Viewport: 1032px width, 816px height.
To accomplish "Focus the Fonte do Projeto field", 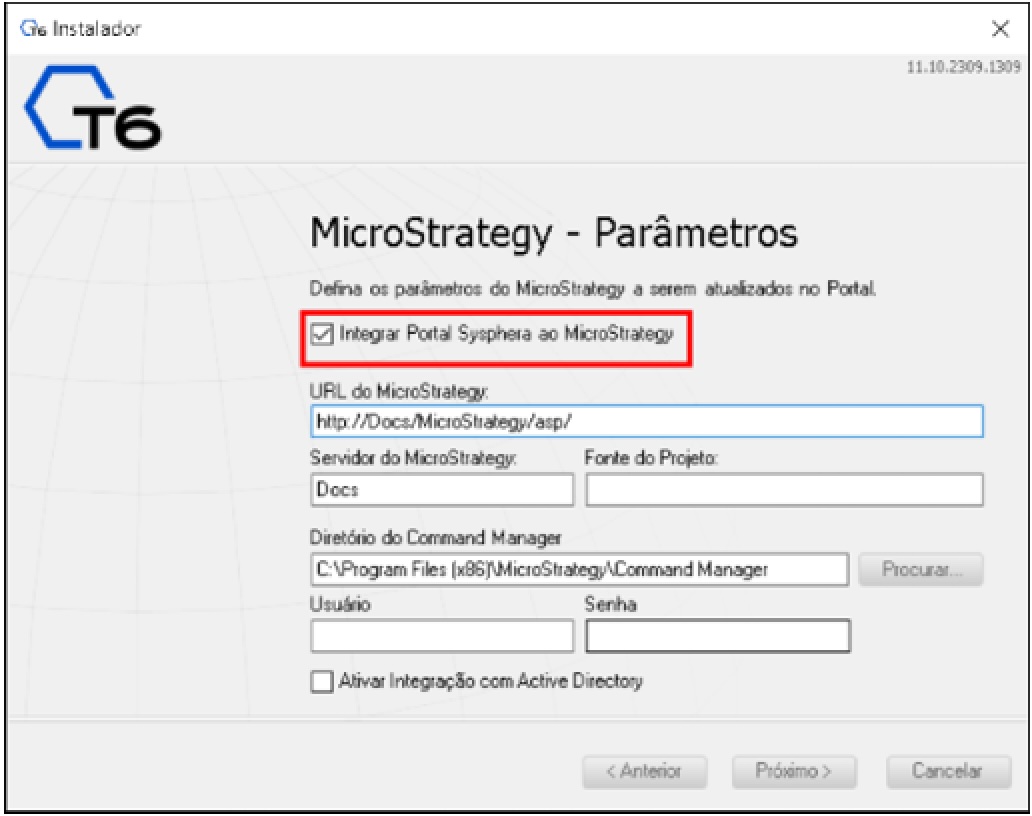I will pos(785,490).
